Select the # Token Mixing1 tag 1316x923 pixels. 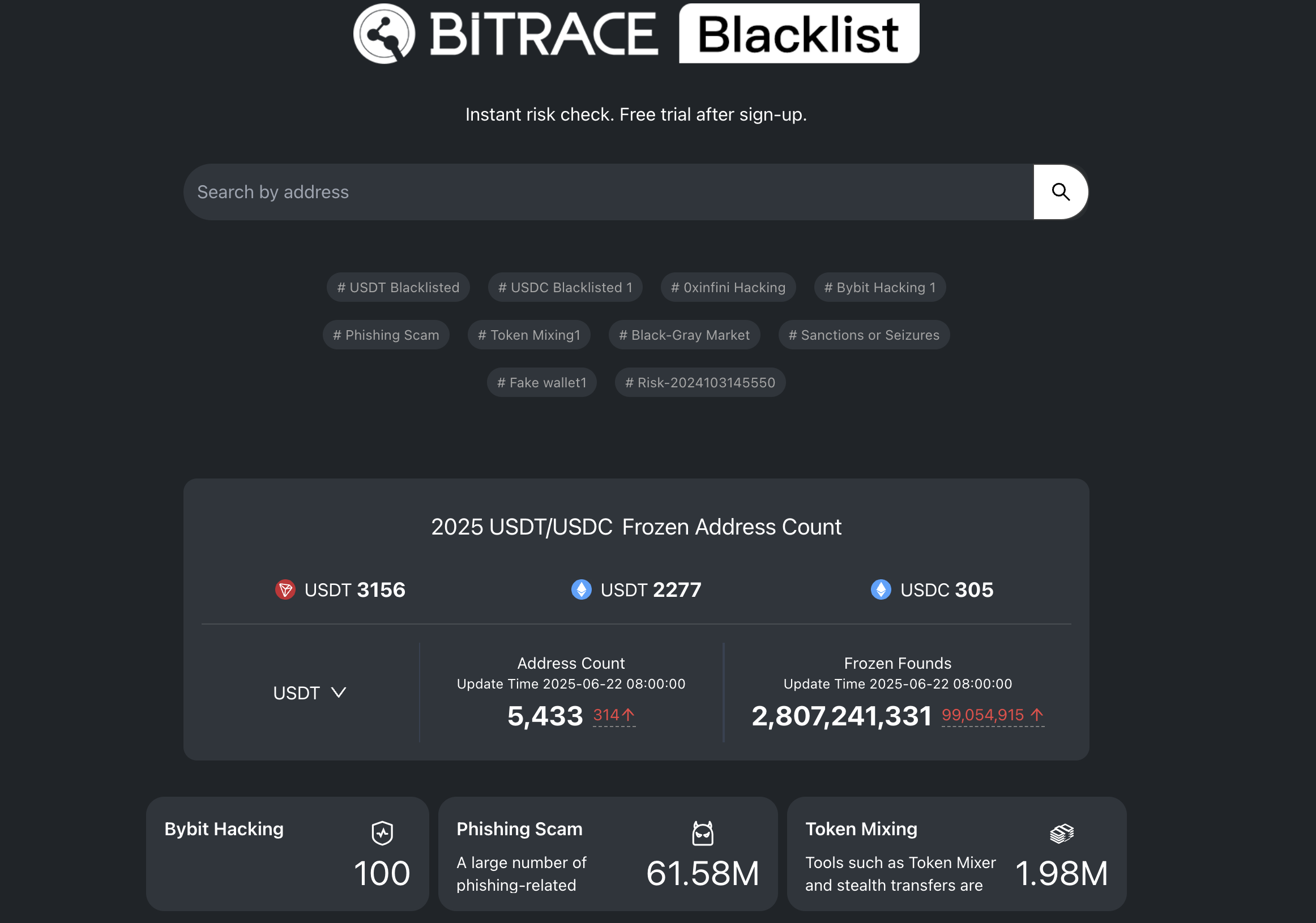click(529, 335)
